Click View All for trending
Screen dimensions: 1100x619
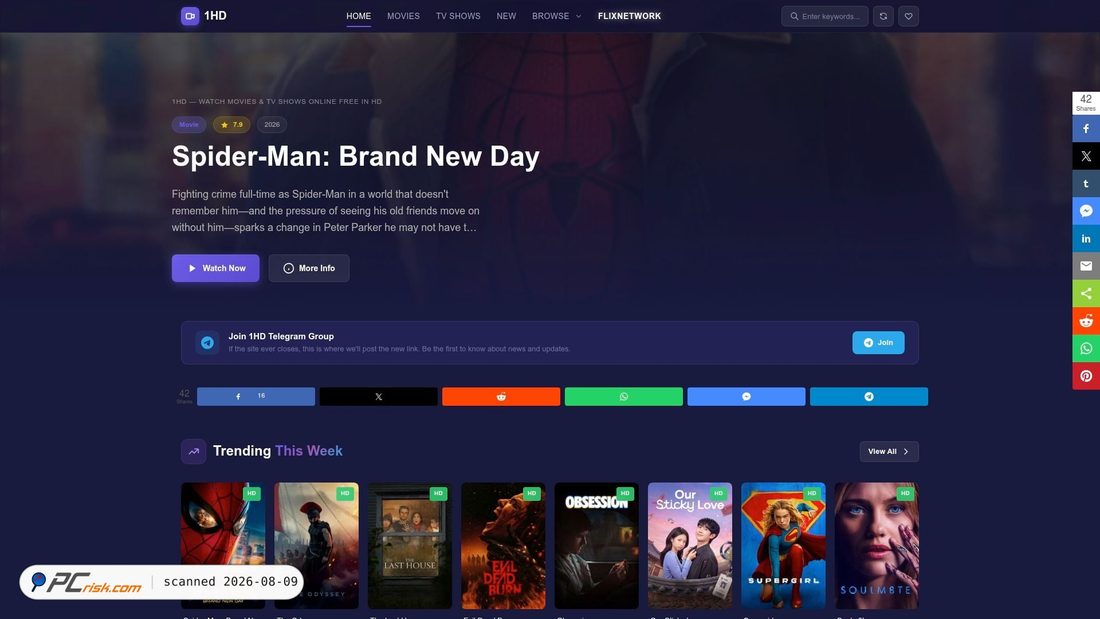pyautogui.click(x=889, y=451)
